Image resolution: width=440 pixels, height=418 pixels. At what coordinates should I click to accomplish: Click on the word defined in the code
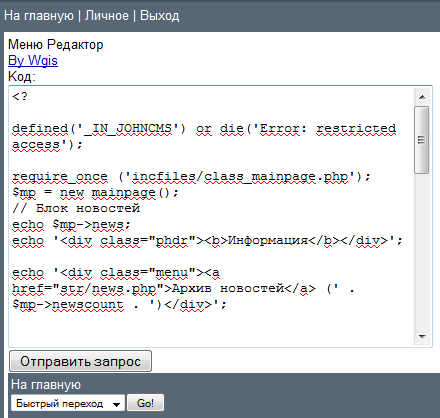(40, 128)
